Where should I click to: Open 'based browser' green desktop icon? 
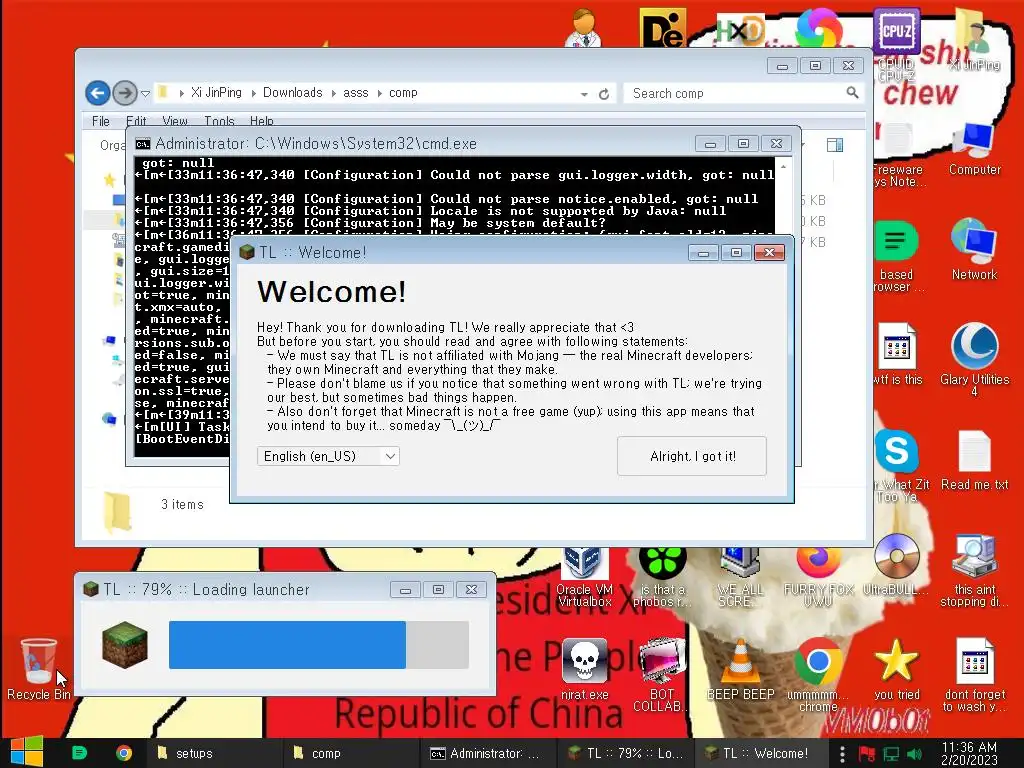[x=897, y=256]
